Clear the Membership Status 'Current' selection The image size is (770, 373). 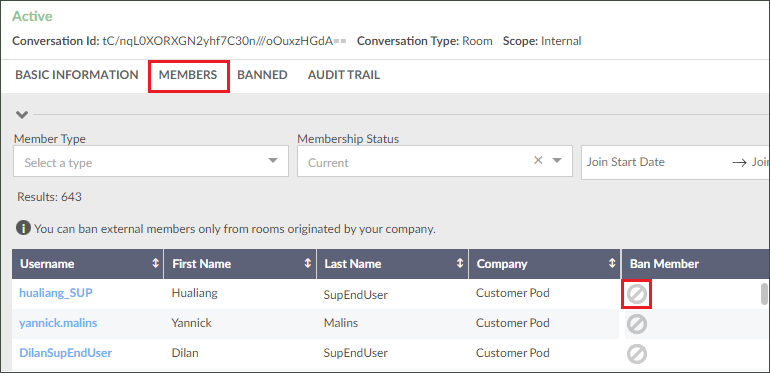[538, 160]
